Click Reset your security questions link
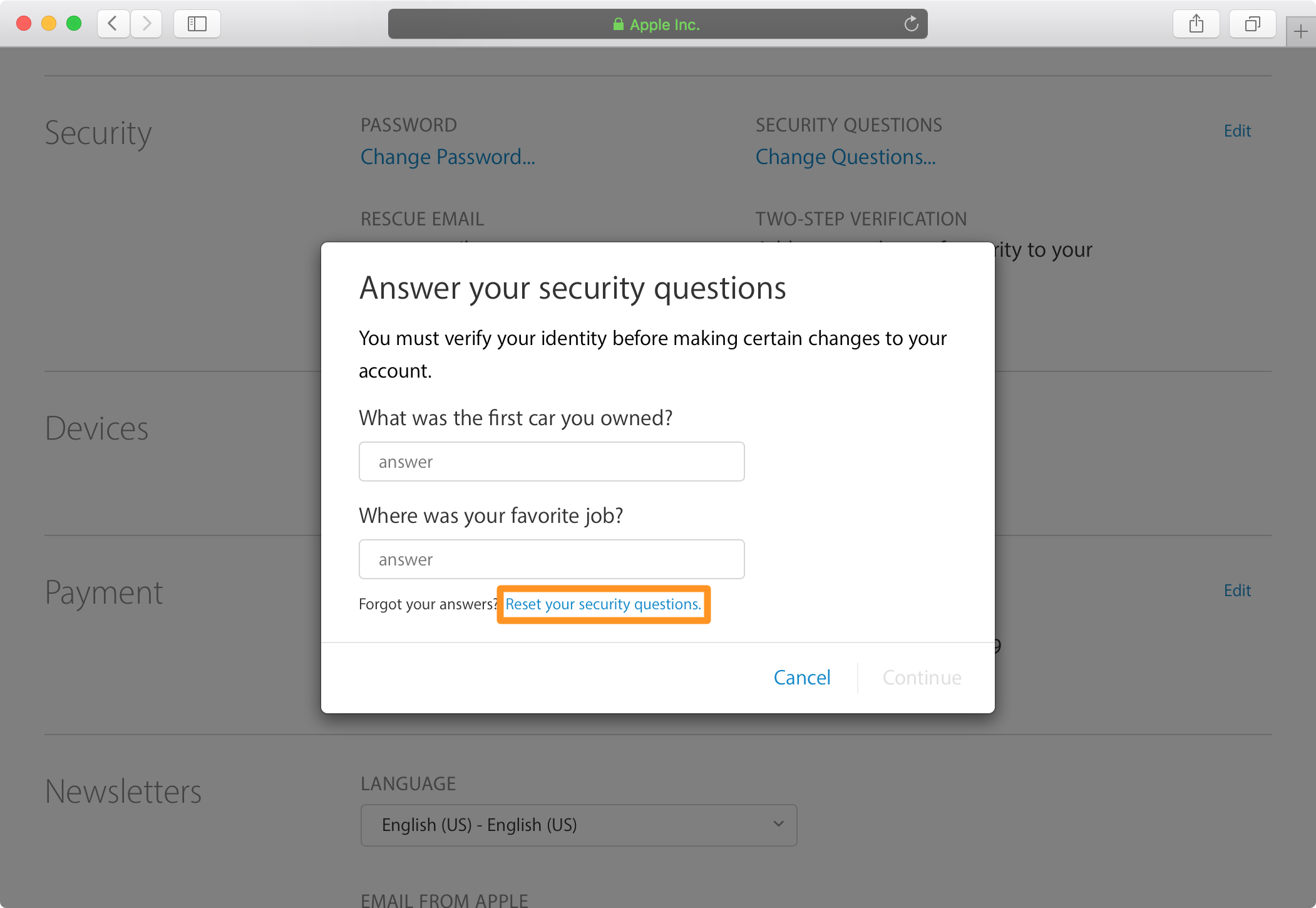The image size is (1316, 908). click(603, 604)
